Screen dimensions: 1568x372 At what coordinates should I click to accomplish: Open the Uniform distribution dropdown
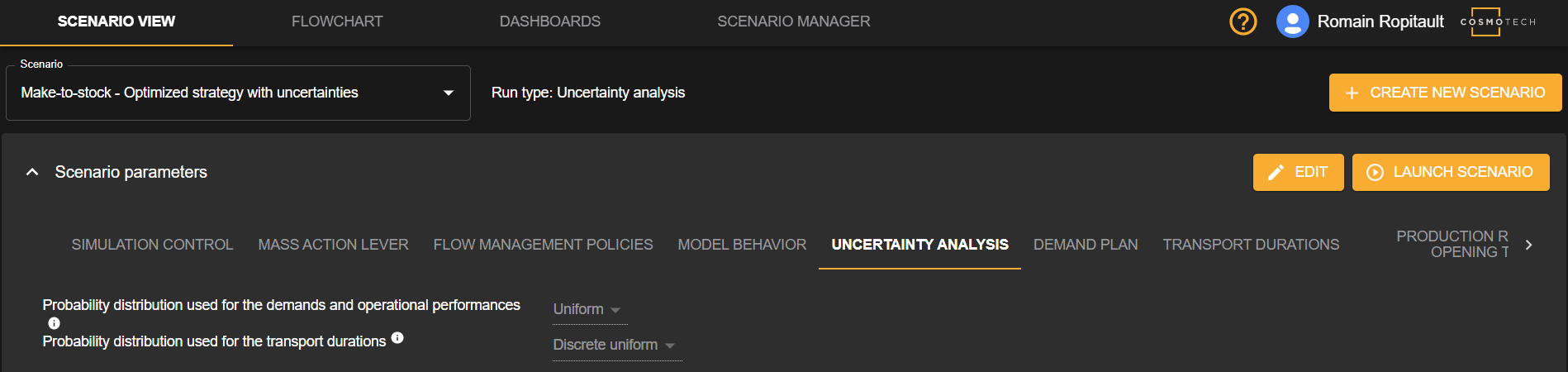[587, 309]
